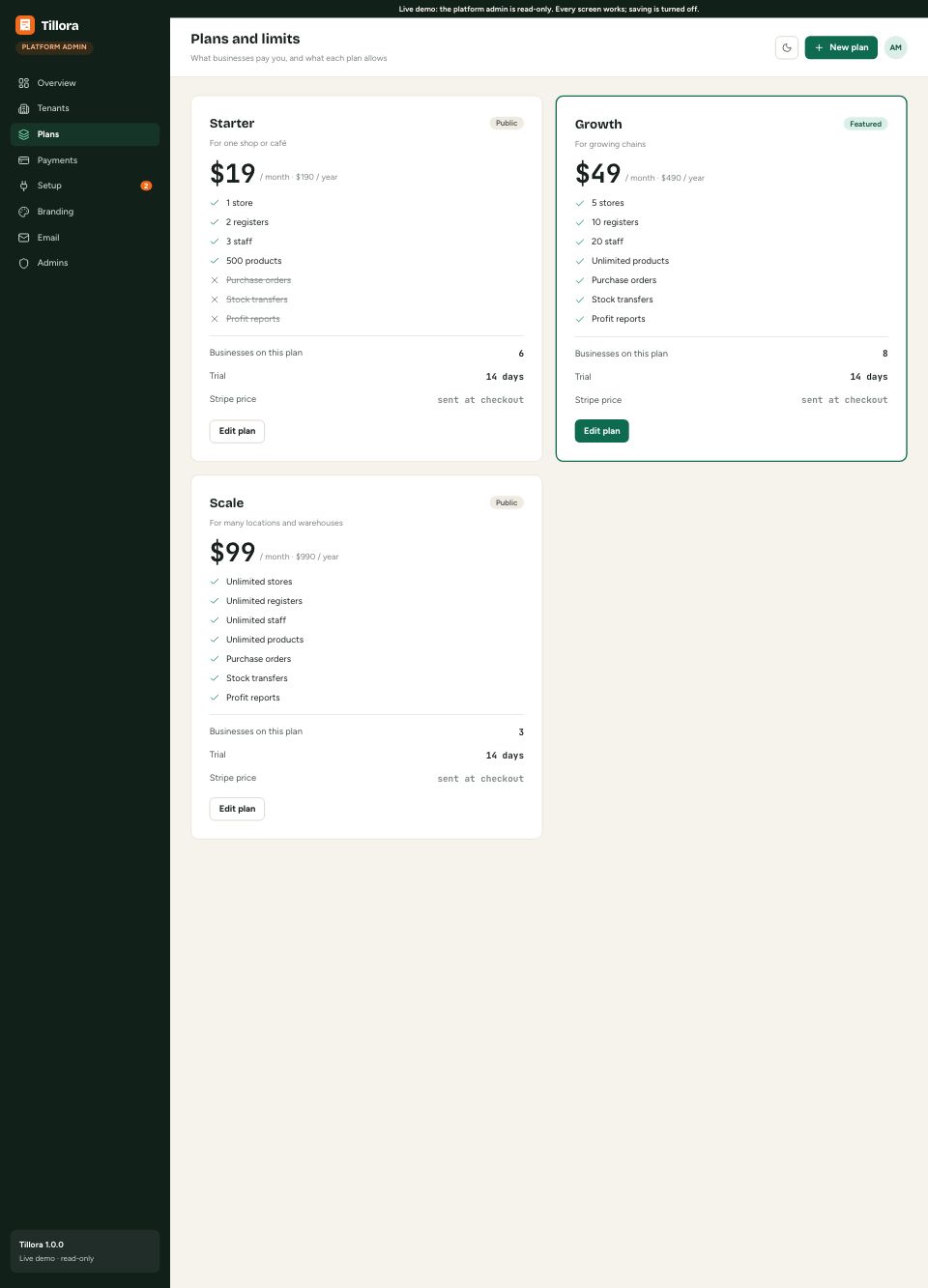Click the $49 price
The width and height of the screenshot is (928, 1288).
(597, 174)
